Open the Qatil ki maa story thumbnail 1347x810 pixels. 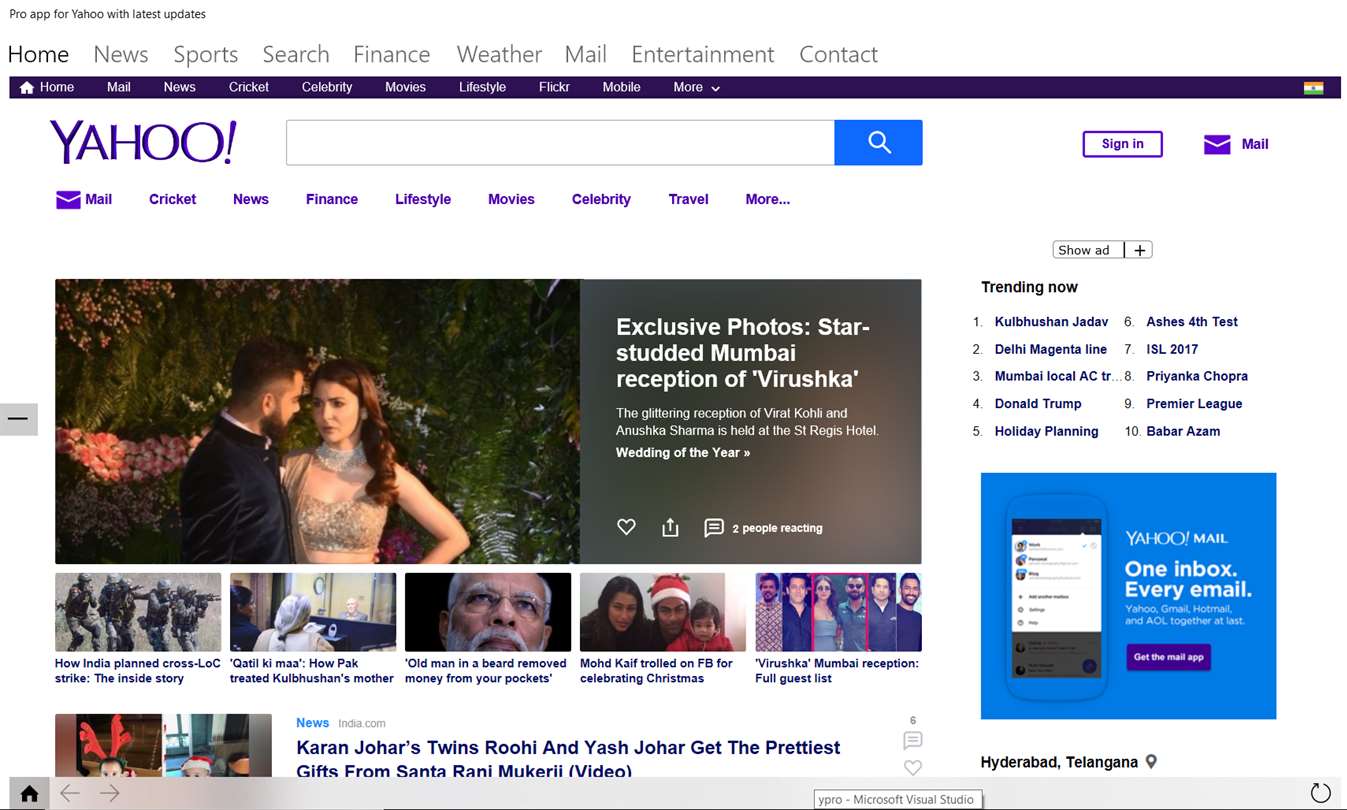point(313,612)
